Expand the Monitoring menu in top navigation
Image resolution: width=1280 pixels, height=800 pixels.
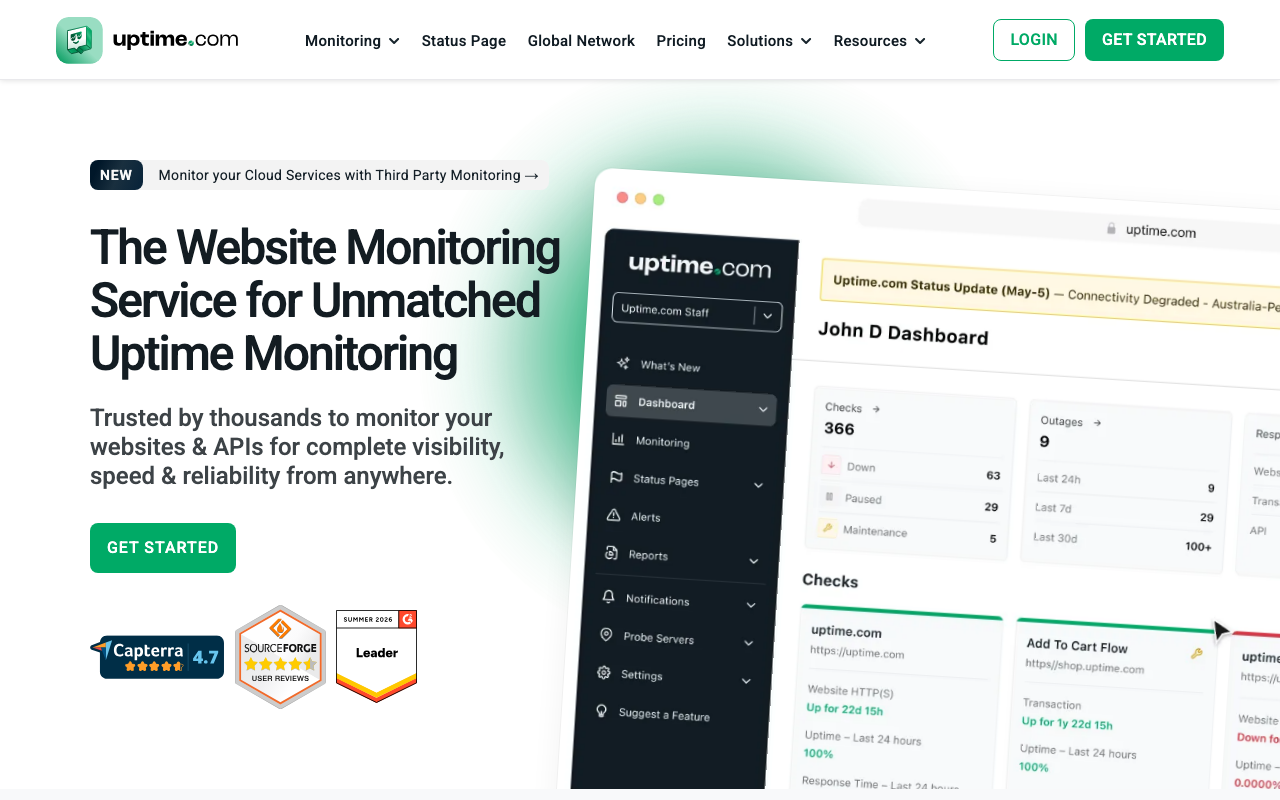click(352, 41)
